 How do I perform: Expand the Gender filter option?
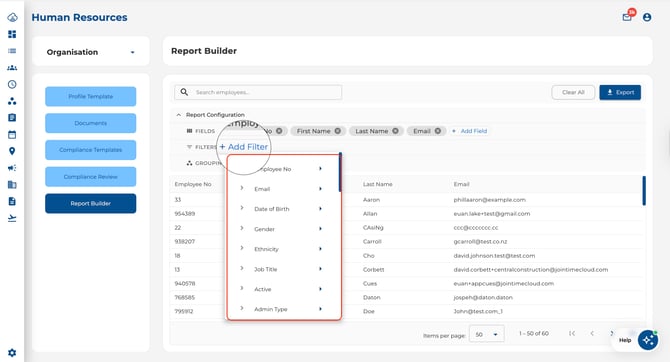(241, 228)
